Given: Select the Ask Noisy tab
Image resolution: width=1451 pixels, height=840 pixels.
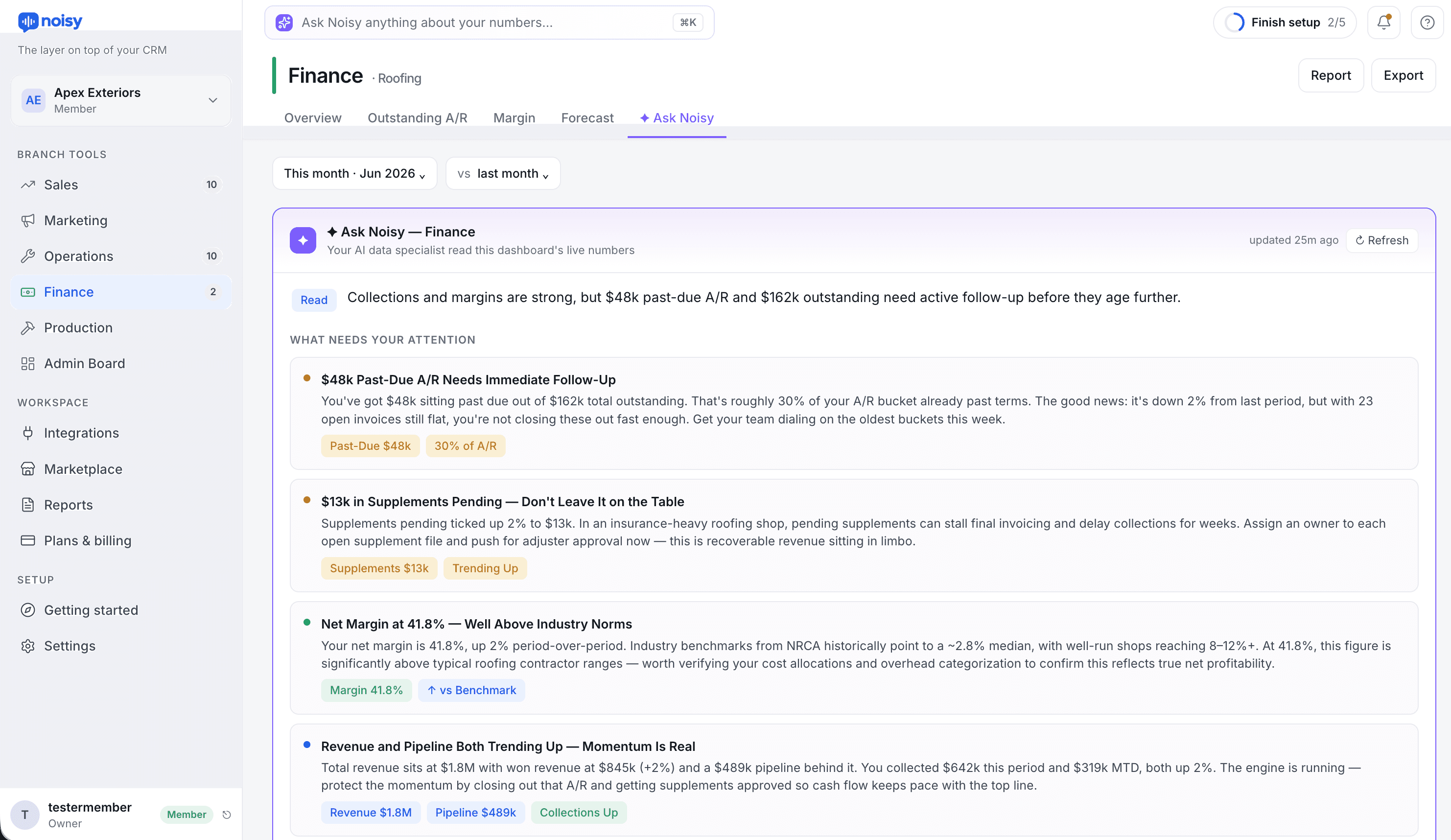Looking at the screenshot, I should tap(677, 118).
